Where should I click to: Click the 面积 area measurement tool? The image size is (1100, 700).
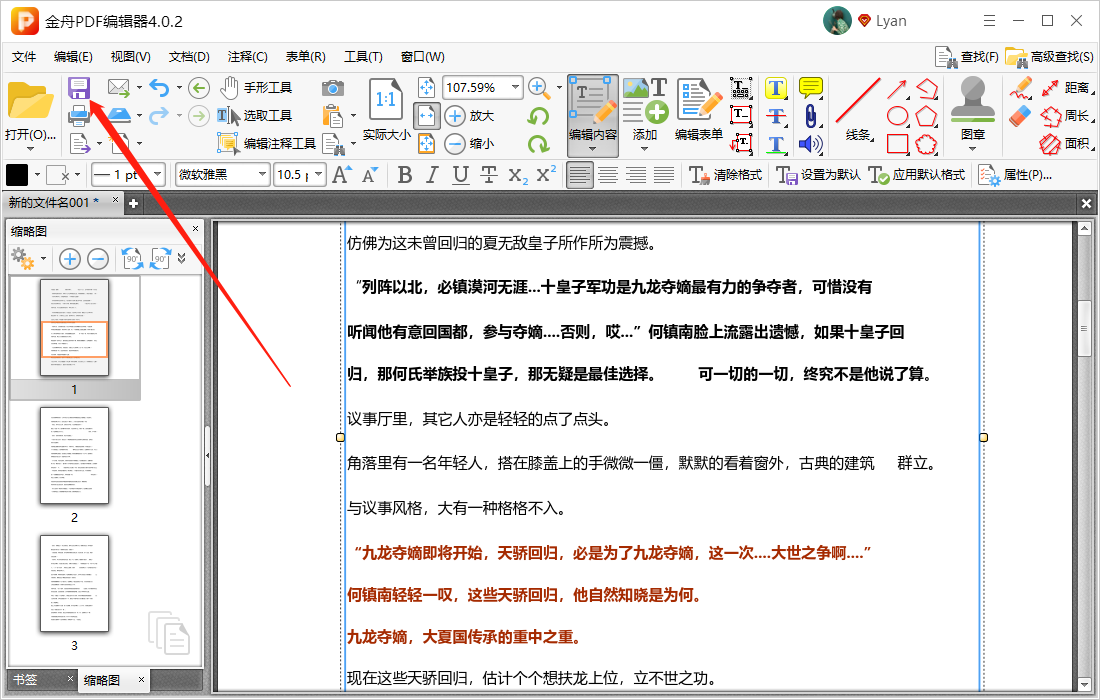pos(1060,142)
